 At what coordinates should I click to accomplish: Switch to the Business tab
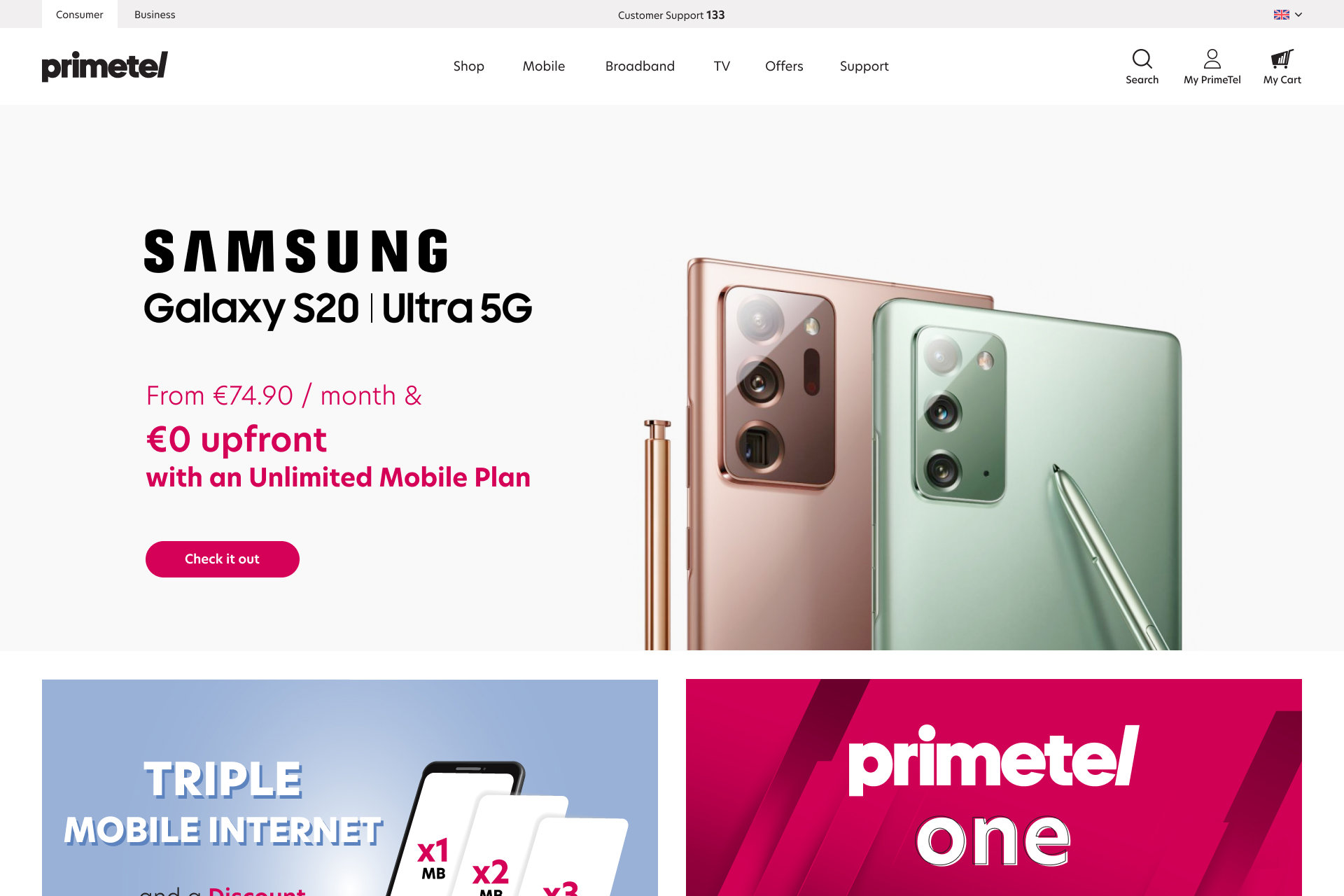[155, 15]
